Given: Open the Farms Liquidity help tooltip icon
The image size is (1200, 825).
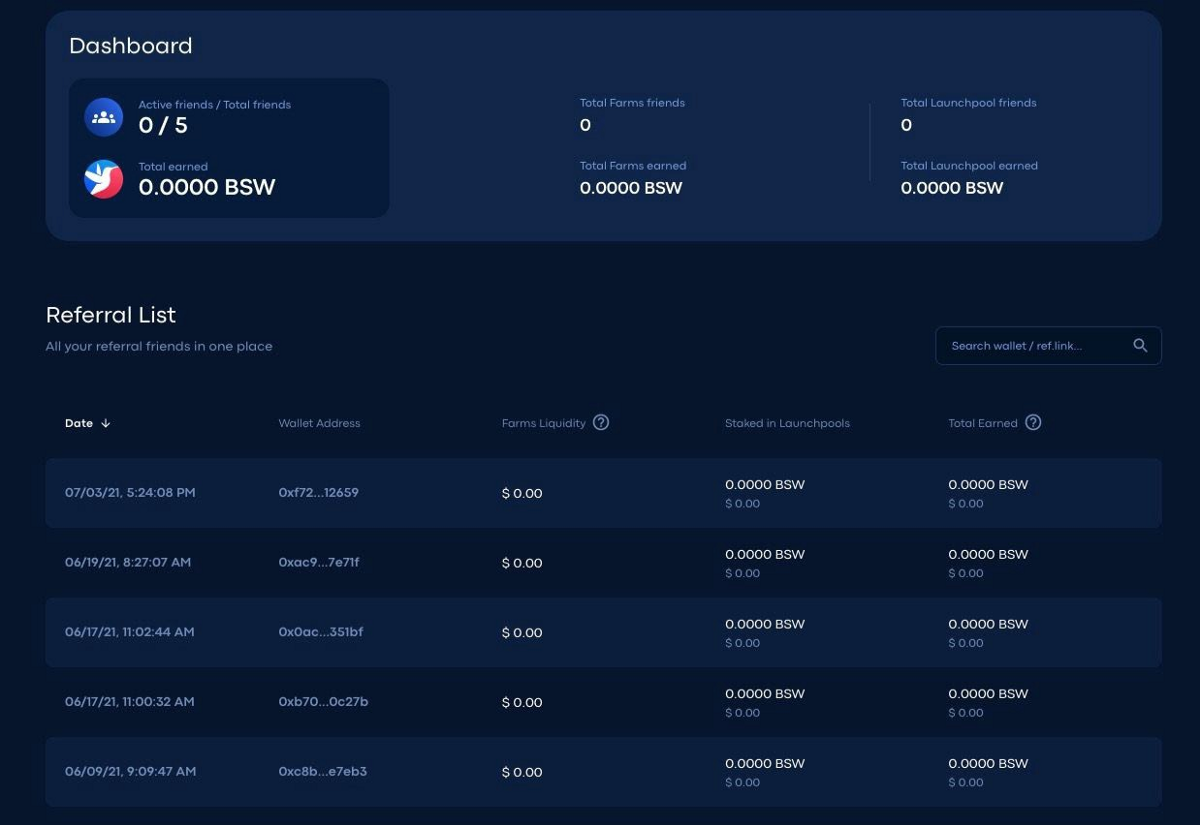Looking at the screenshot, I should [601, 422].
